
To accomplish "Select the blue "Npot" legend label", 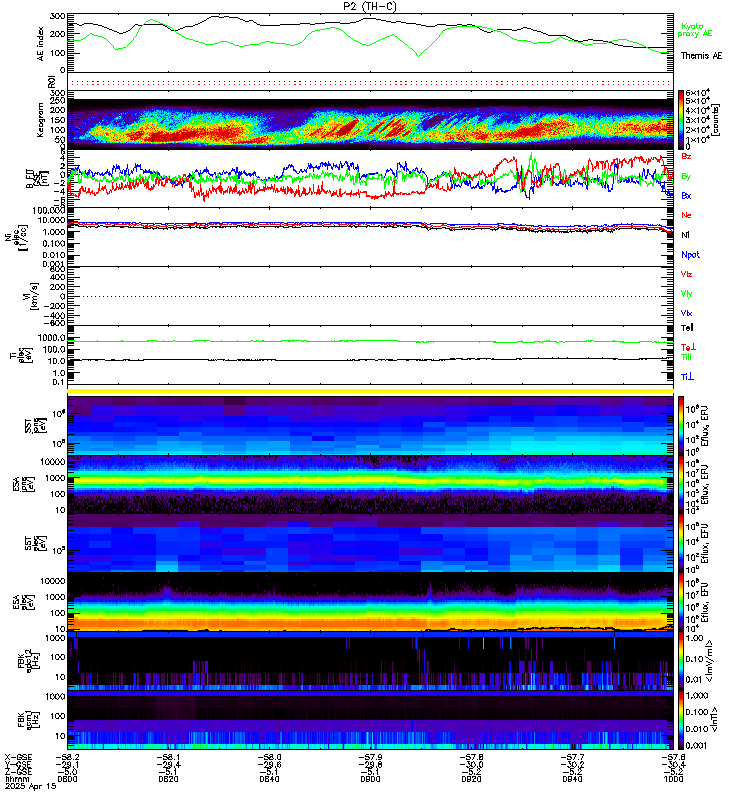I will pos(690,255).
